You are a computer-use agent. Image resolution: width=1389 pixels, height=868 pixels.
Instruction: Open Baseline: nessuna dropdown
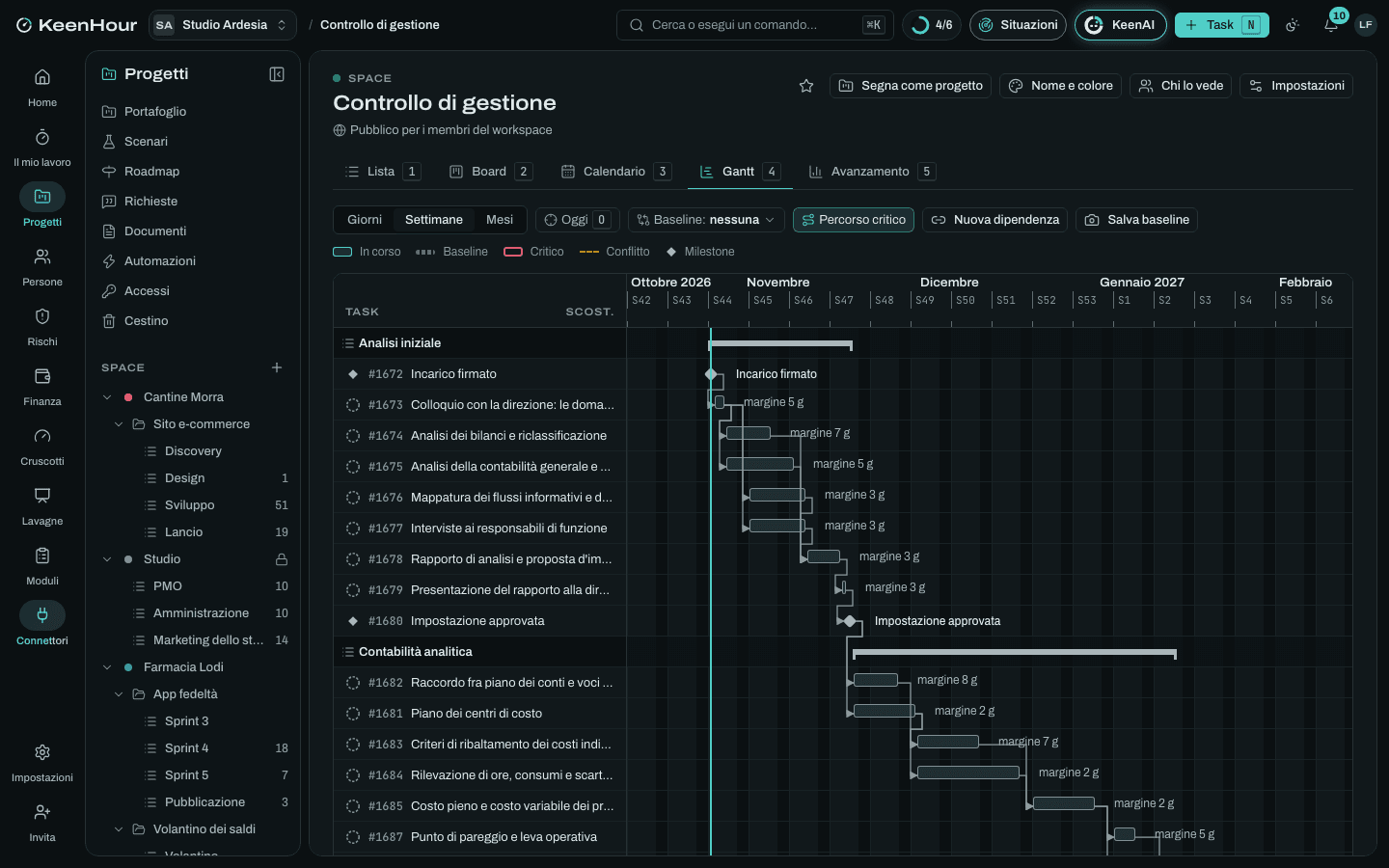point(706,220)
